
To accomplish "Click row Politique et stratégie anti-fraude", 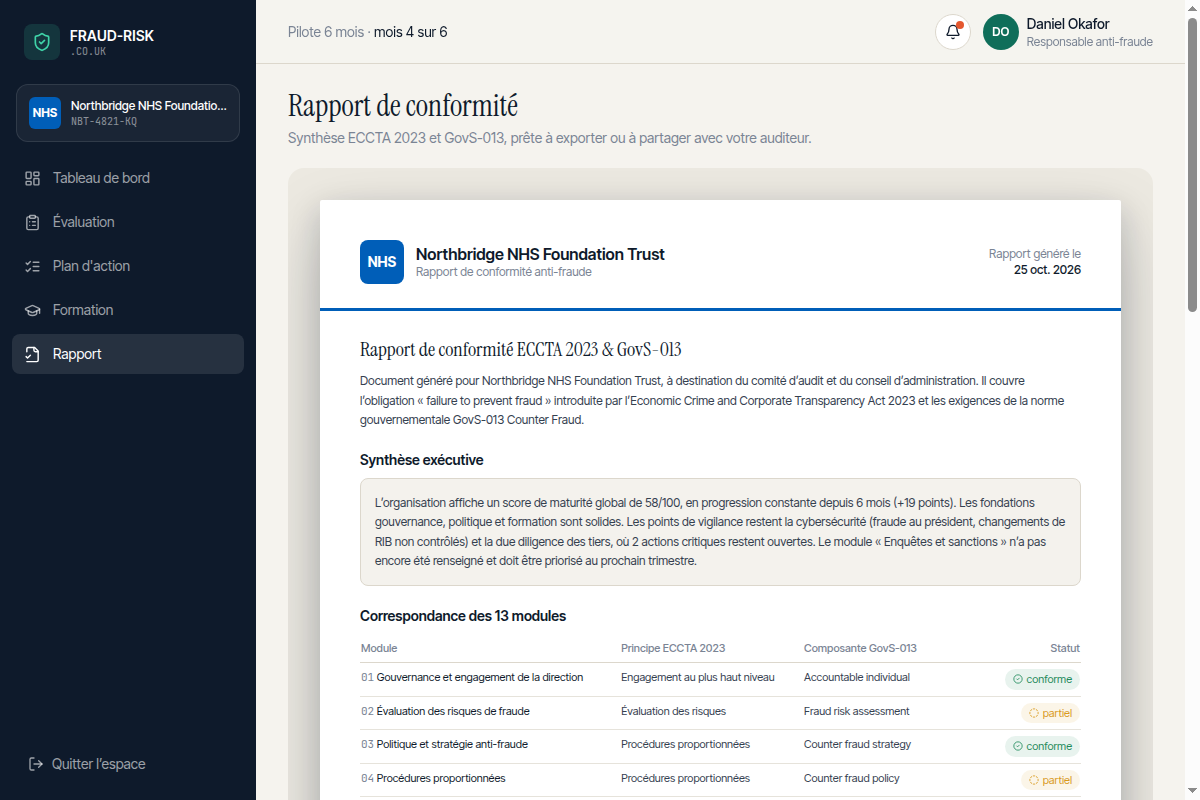I will 720,746.
